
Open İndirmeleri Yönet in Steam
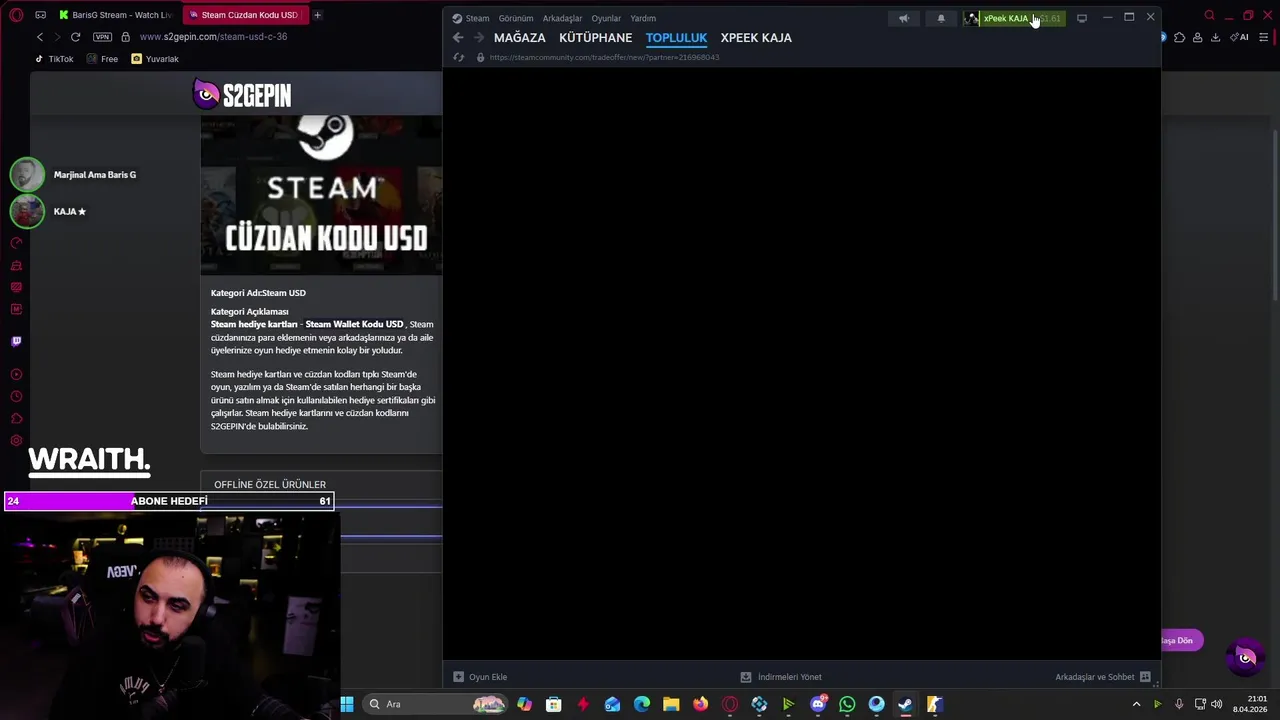pyautogui.click(x=781, y=677)
